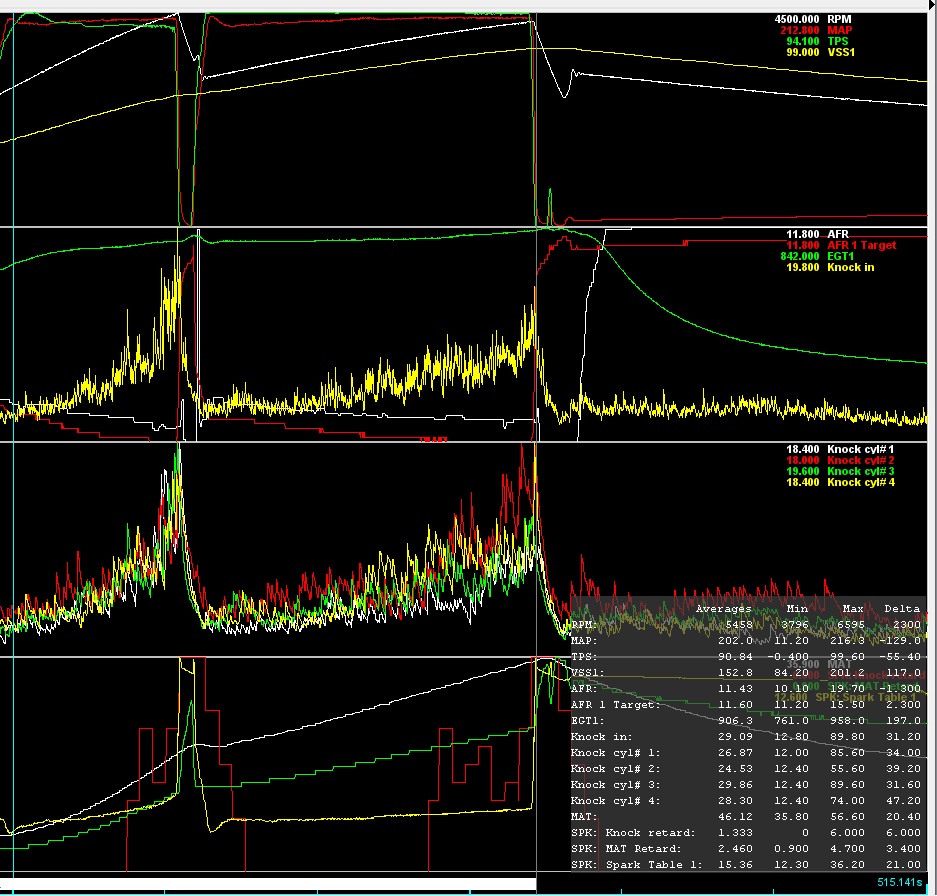Select the yellow Knock in legend entry
Screen dimensions: 937x896
pyautogui.click(x=850, y=267)
